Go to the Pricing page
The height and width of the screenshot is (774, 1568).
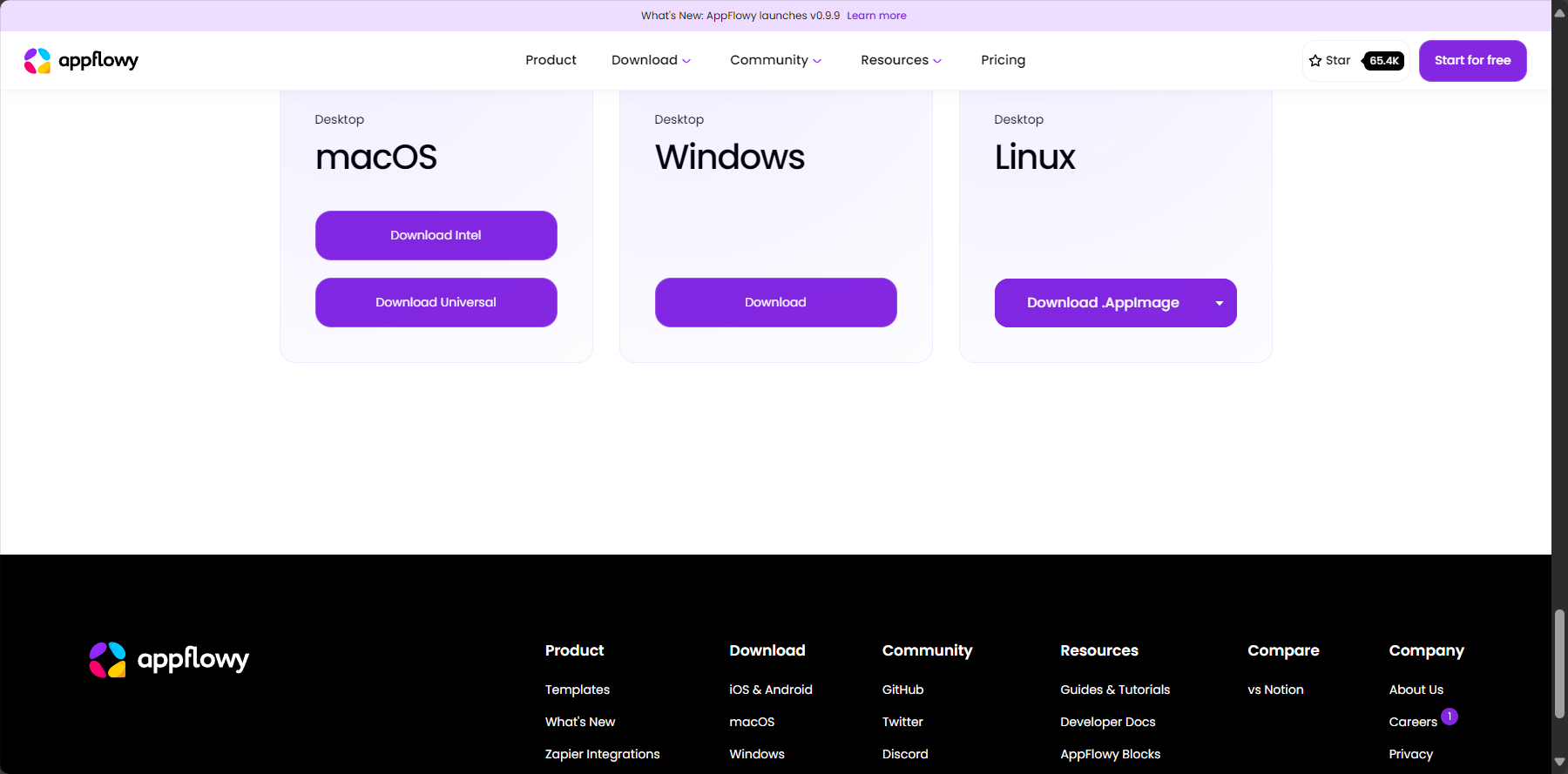point(1003,60)
